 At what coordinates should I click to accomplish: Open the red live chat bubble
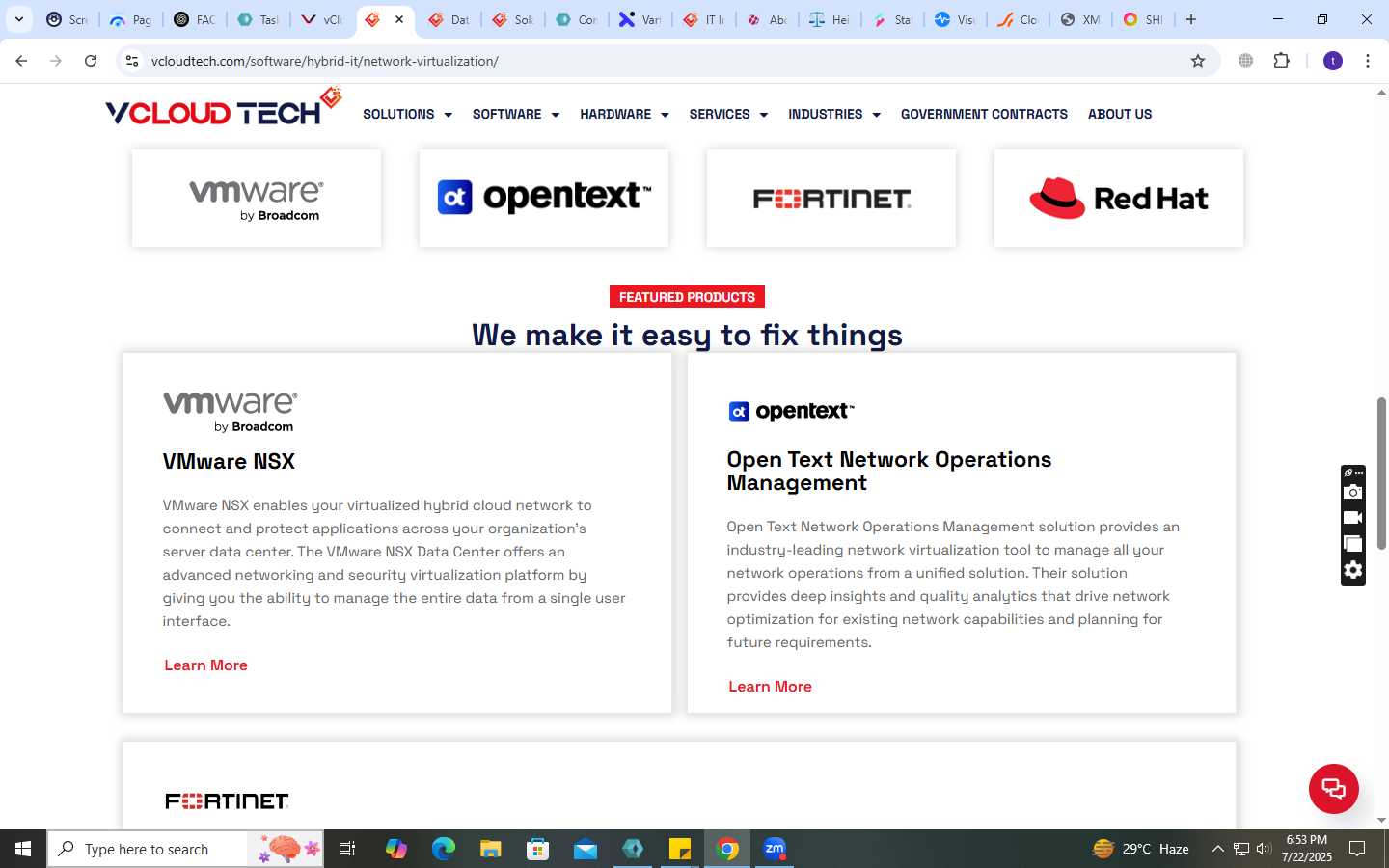click(x=1333, y=788)
